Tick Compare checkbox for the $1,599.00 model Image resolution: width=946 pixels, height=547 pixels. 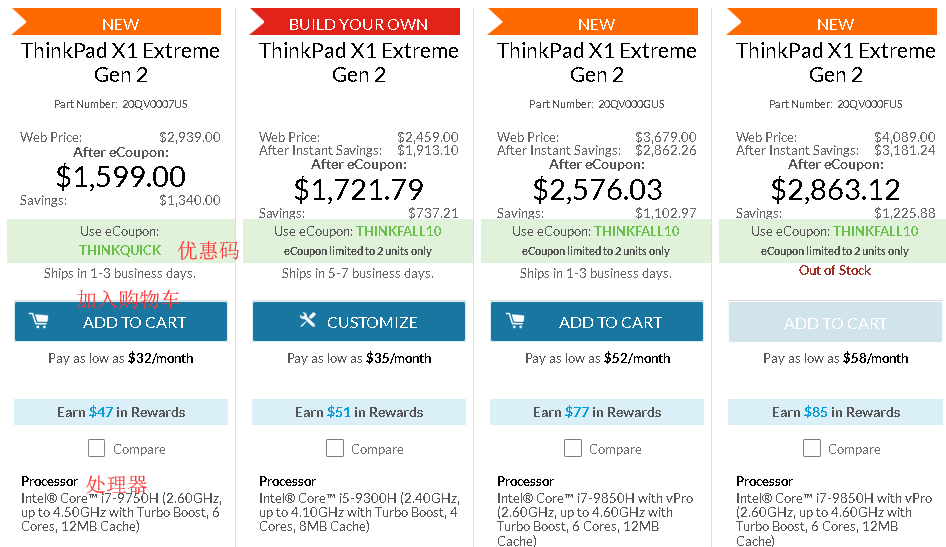pyautogui.click(x=97, y=449)
